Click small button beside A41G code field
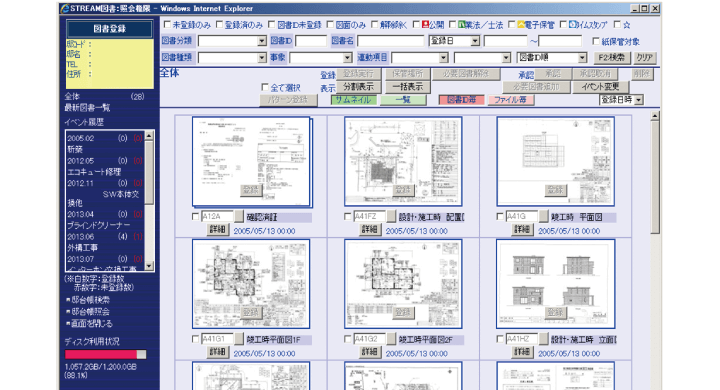The height and width of the screenshot is (390, 720). [x=544, y=216]
